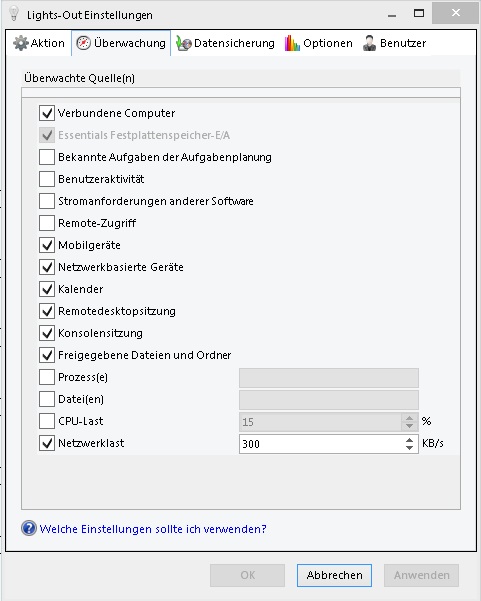Screen dimensions: 481x601
Task: Increase Netzwerklast value with up arrow
Action: tap(409, 440)
